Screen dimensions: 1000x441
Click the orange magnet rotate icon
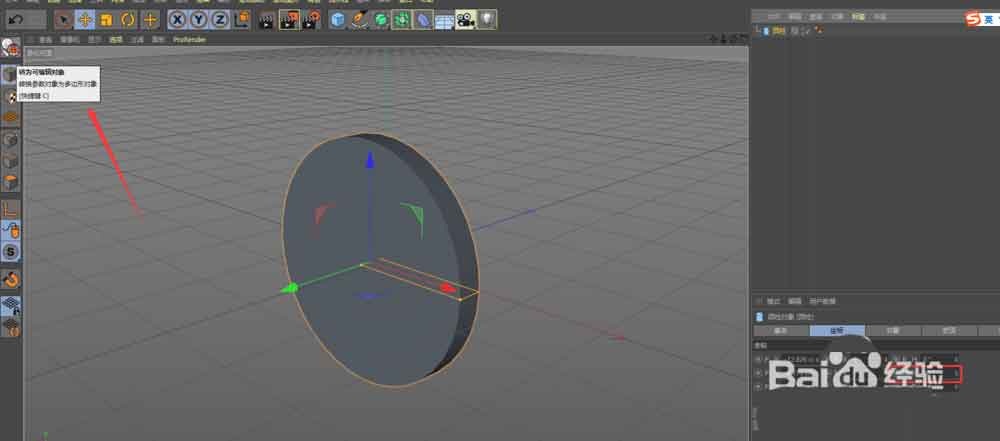tap(11, 279)
